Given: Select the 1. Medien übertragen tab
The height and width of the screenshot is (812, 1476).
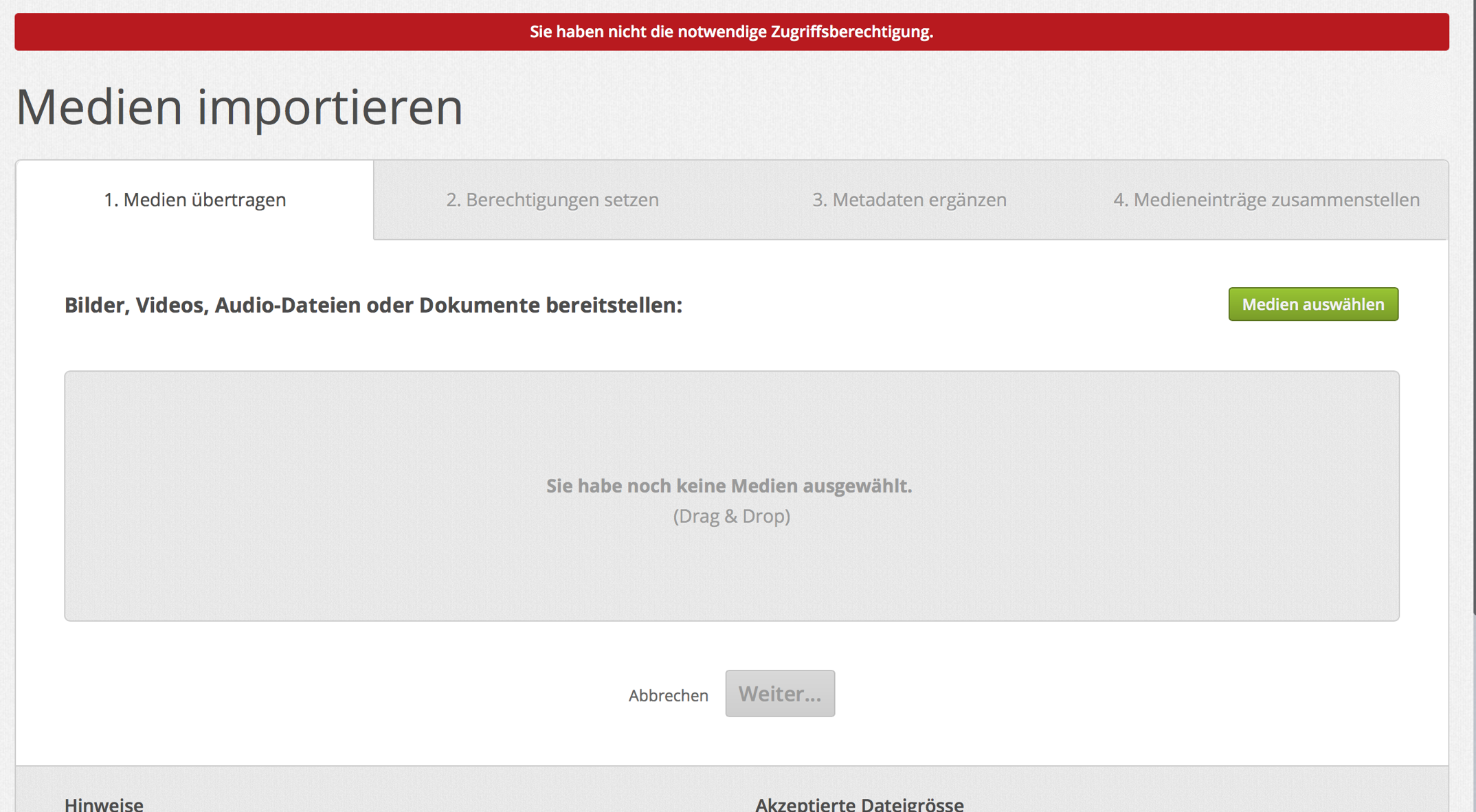Looking at the screenshot, I should [x=194, y=200].
